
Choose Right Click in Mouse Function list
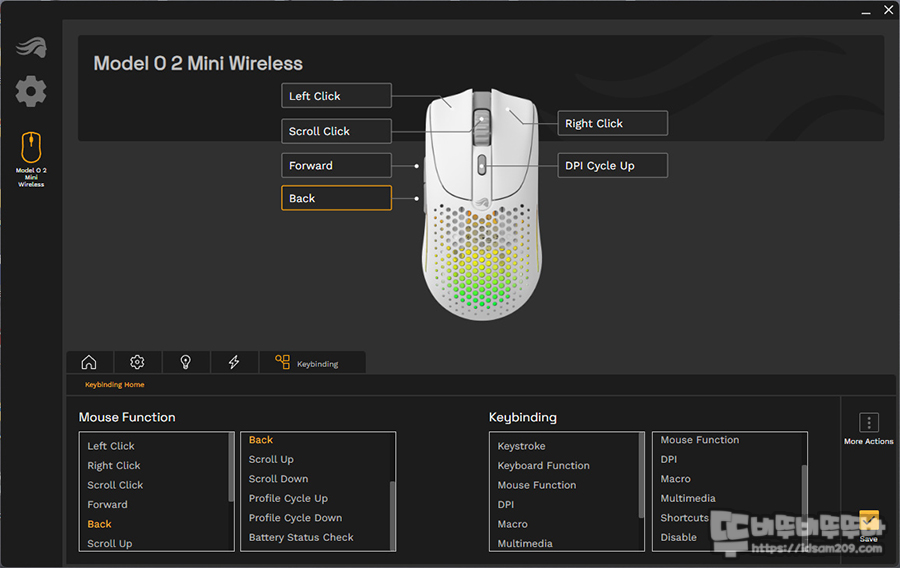(x=114, y=465)
